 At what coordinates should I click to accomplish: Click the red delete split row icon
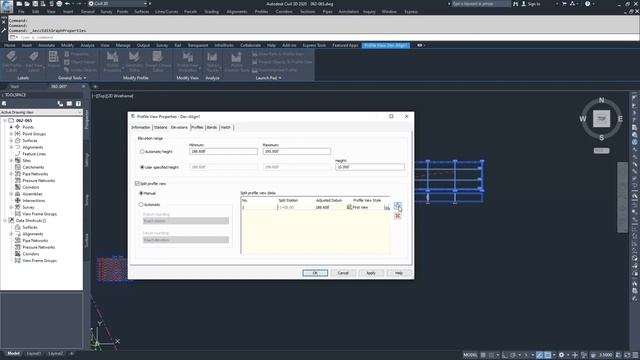(x=398, y=216)
